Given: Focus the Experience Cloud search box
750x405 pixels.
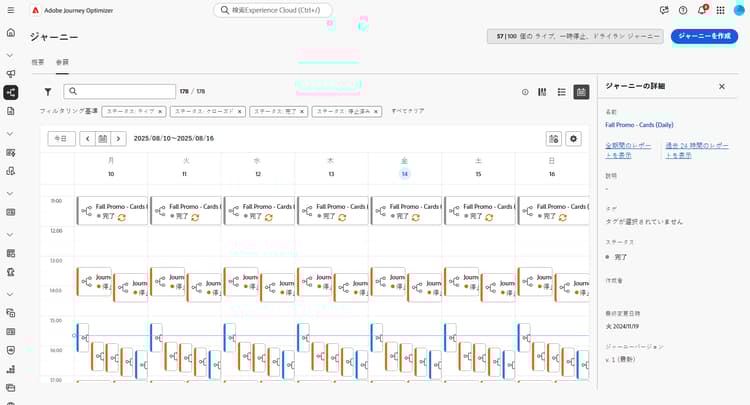Looking at the screenshot, I should (x=273, y=10).
